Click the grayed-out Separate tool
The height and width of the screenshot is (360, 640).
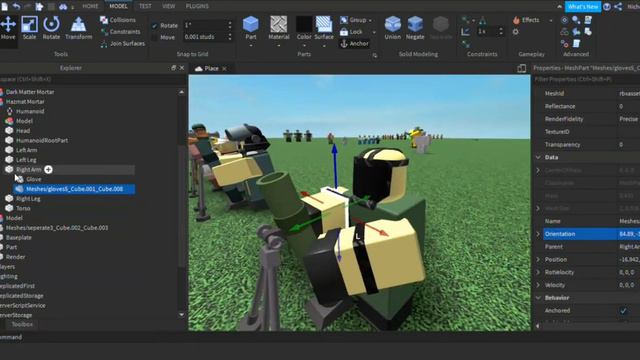click(441, 28)
